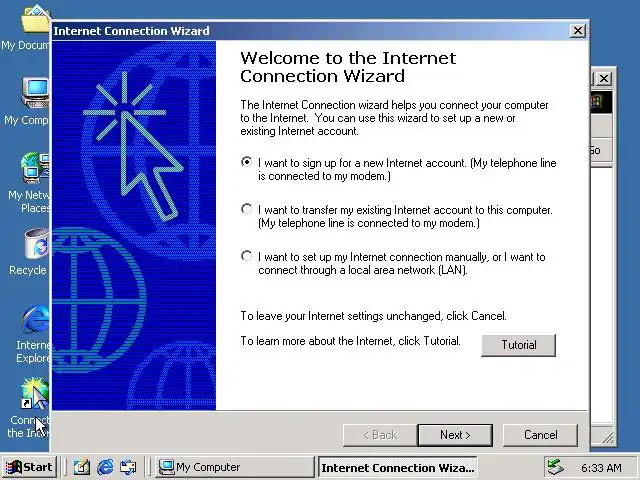The height and width of the screenshot is (480, 640).
Task: Click the network status tray icon
Action: pyautogui.click(x=555, y=467)
